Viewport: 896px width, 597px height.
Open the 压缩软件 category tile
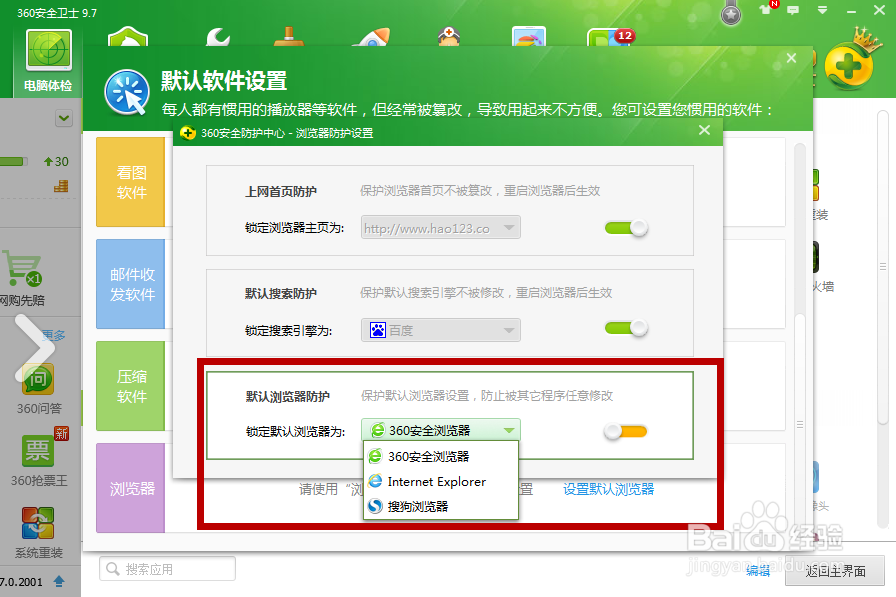pos(131,386)
